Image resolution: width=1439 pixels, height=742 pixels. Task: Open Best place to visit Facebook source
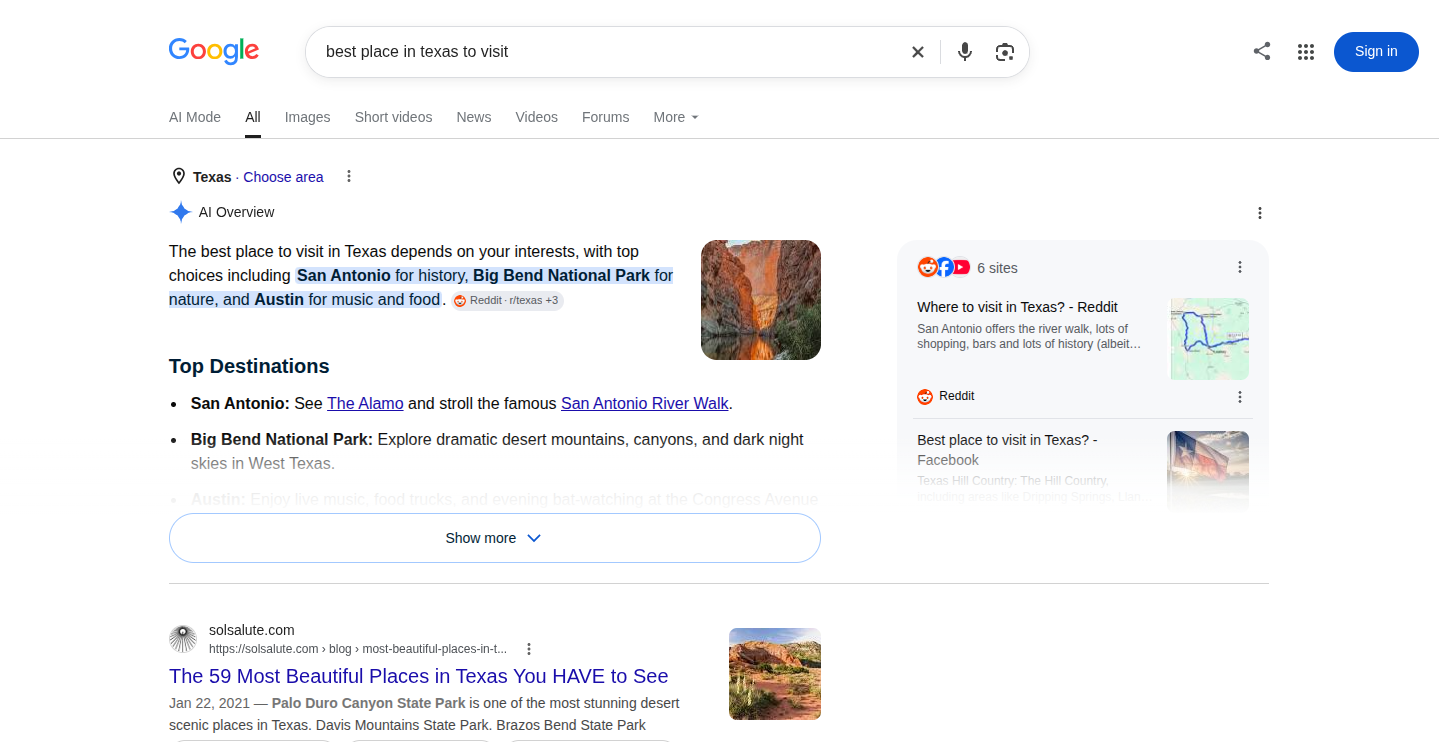tap(1007, 450)
